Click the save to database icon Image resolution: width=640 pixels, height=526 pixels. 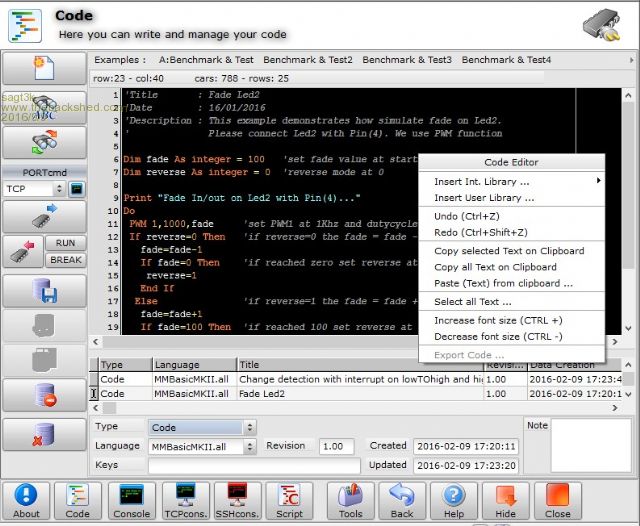[44, 291]
